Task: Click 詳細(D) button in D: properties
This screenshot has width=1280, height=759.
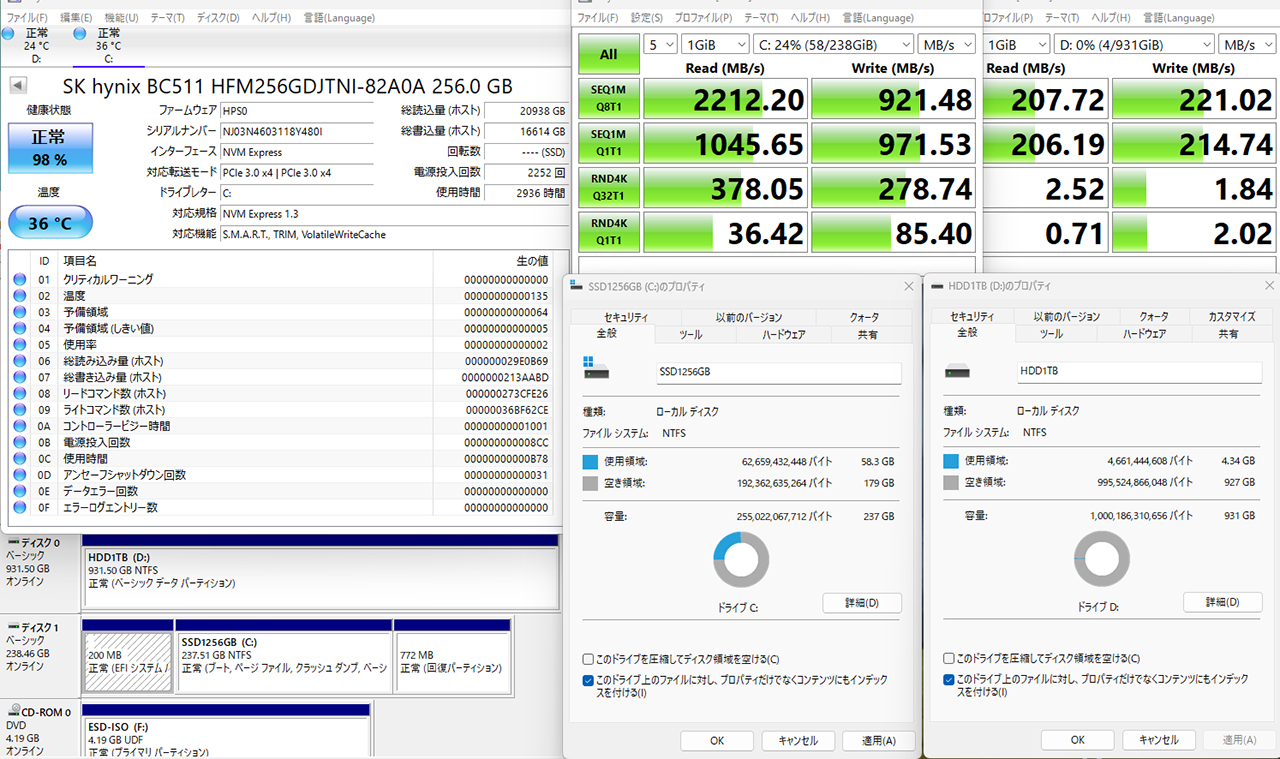Action: click(x=1223, y=602)
